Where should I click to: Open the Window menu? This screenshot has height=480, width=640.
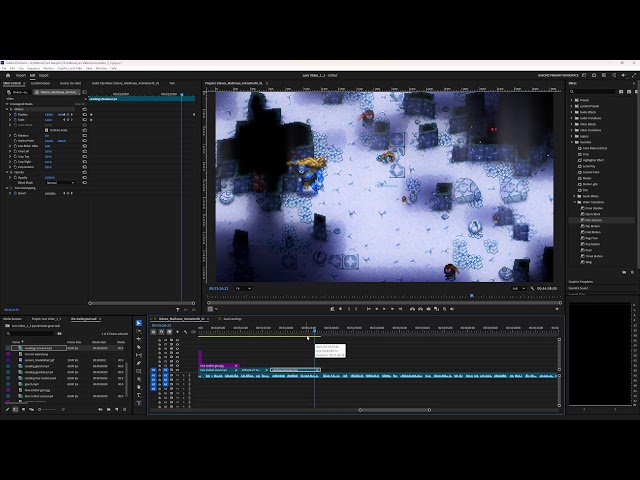101,68
